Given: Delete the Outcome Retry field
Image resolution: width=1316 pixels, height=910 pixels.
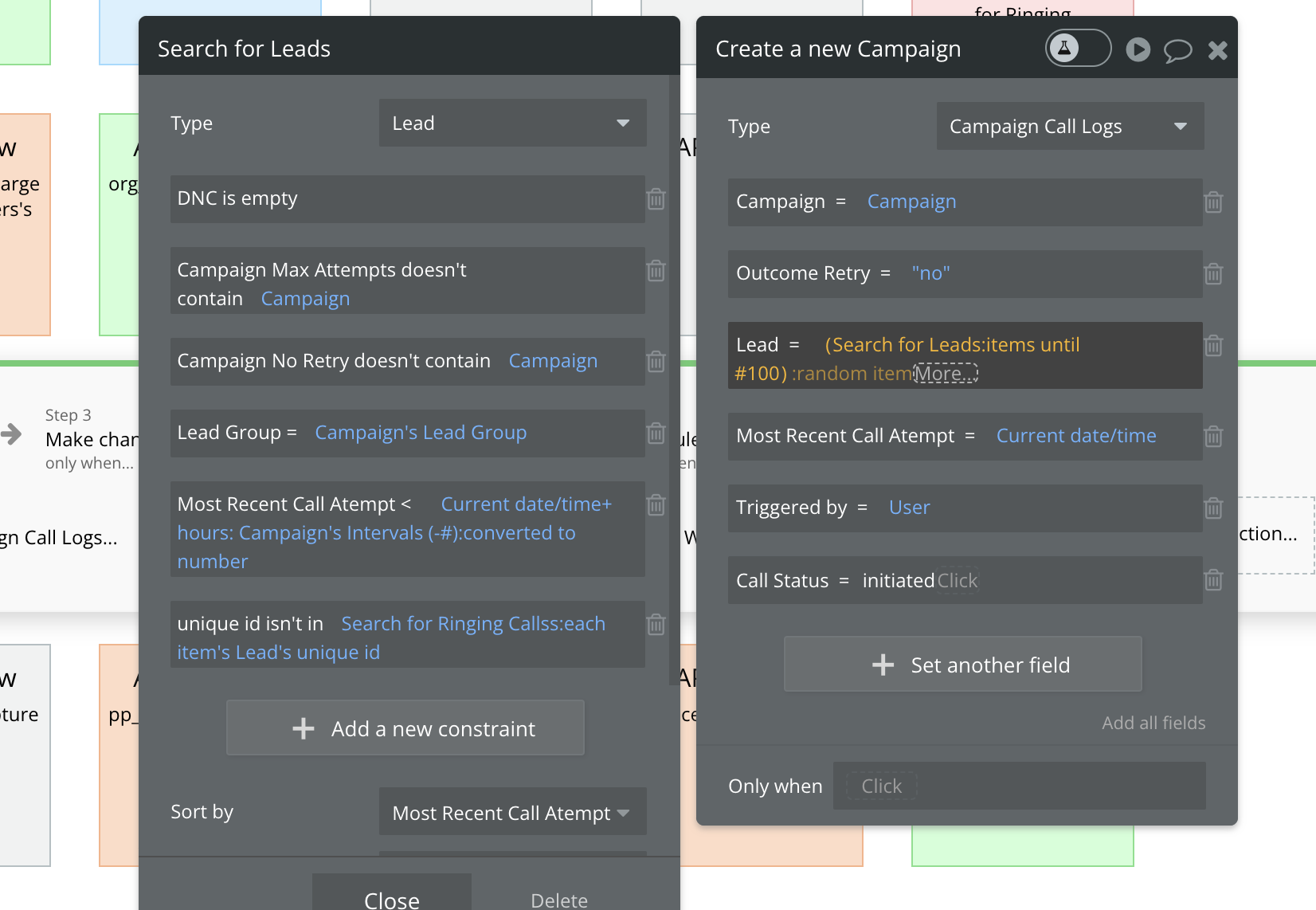Looking at the screenshot, I should 1213,274.
